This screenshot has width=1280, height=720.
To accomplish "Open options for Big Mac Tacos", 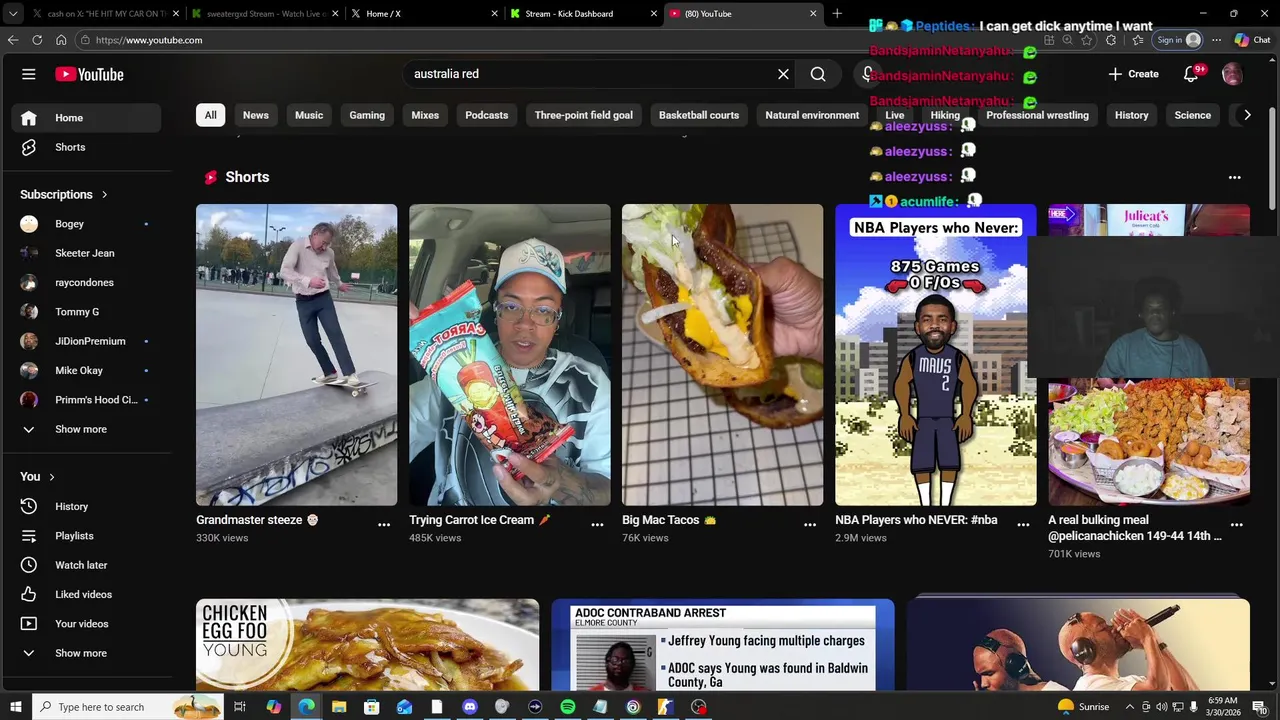I will point(810,524).
